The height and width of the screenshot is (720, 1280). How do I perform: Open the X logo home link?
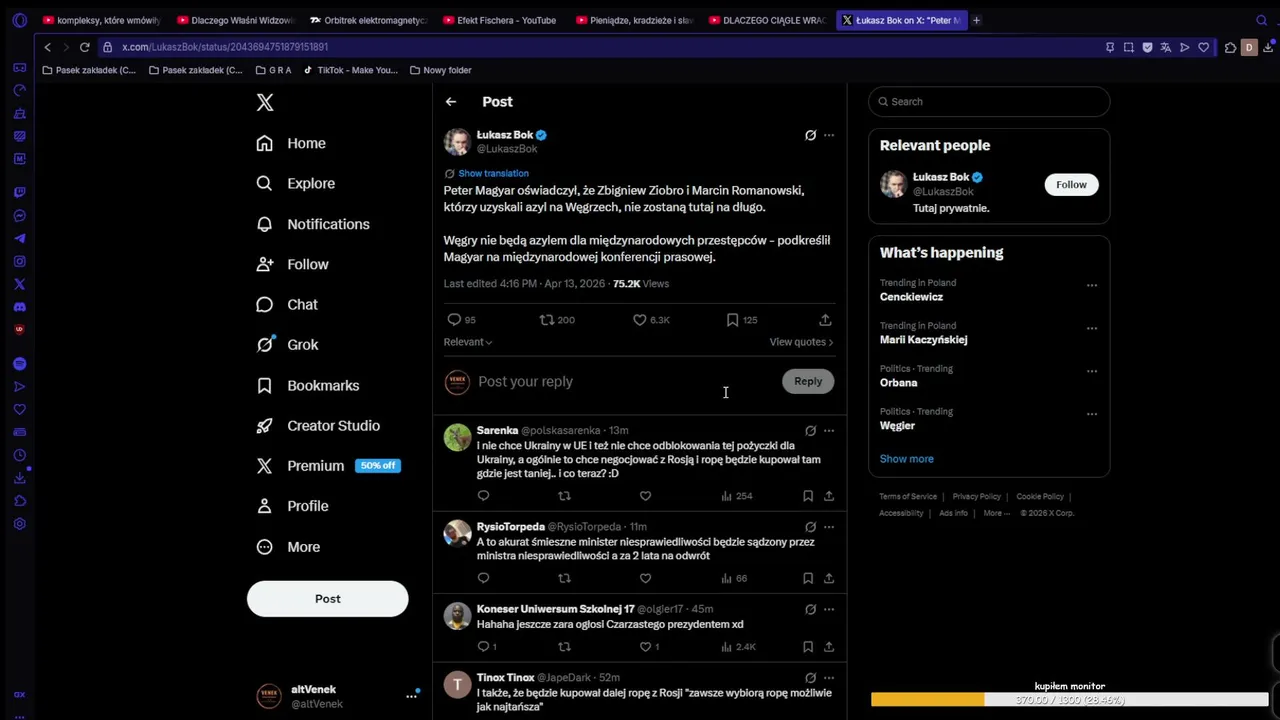(265, 102)
